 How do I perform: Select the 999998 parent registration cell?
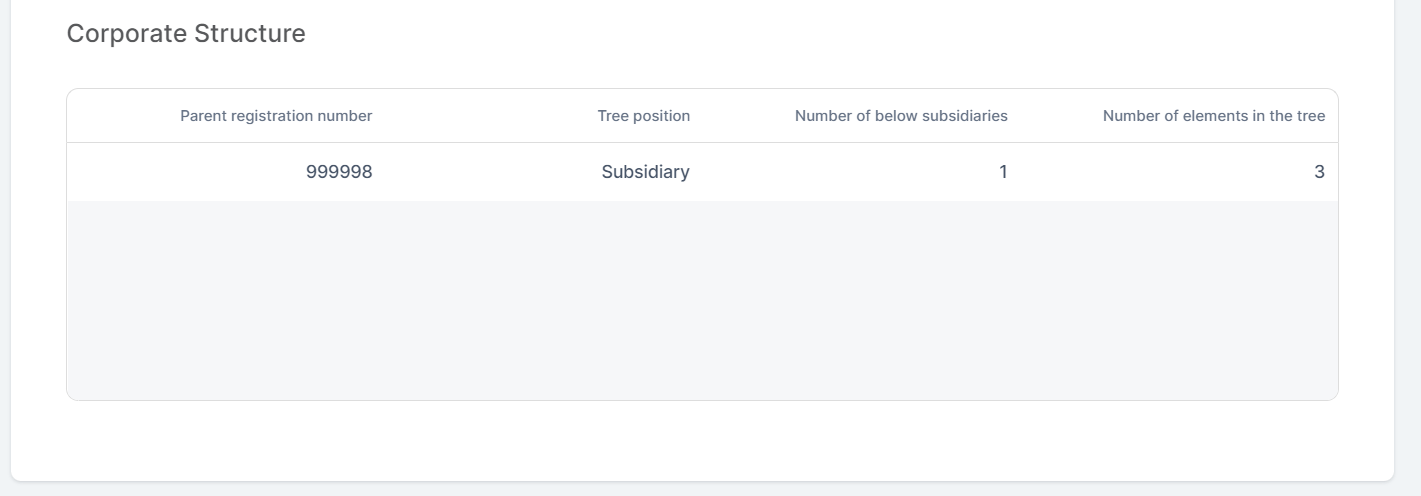point(339,172)
